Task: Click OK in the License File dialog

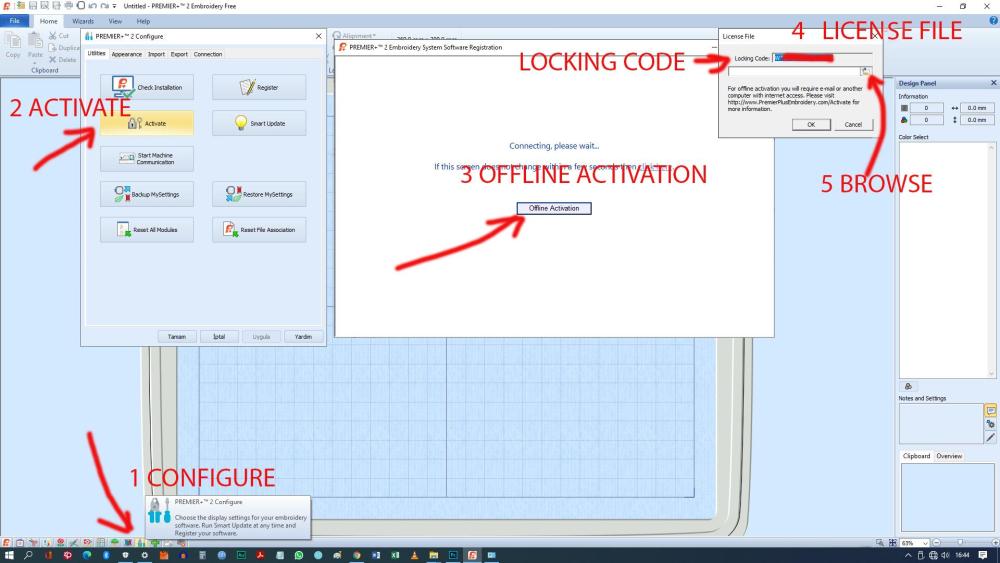Action: point(811,124)
